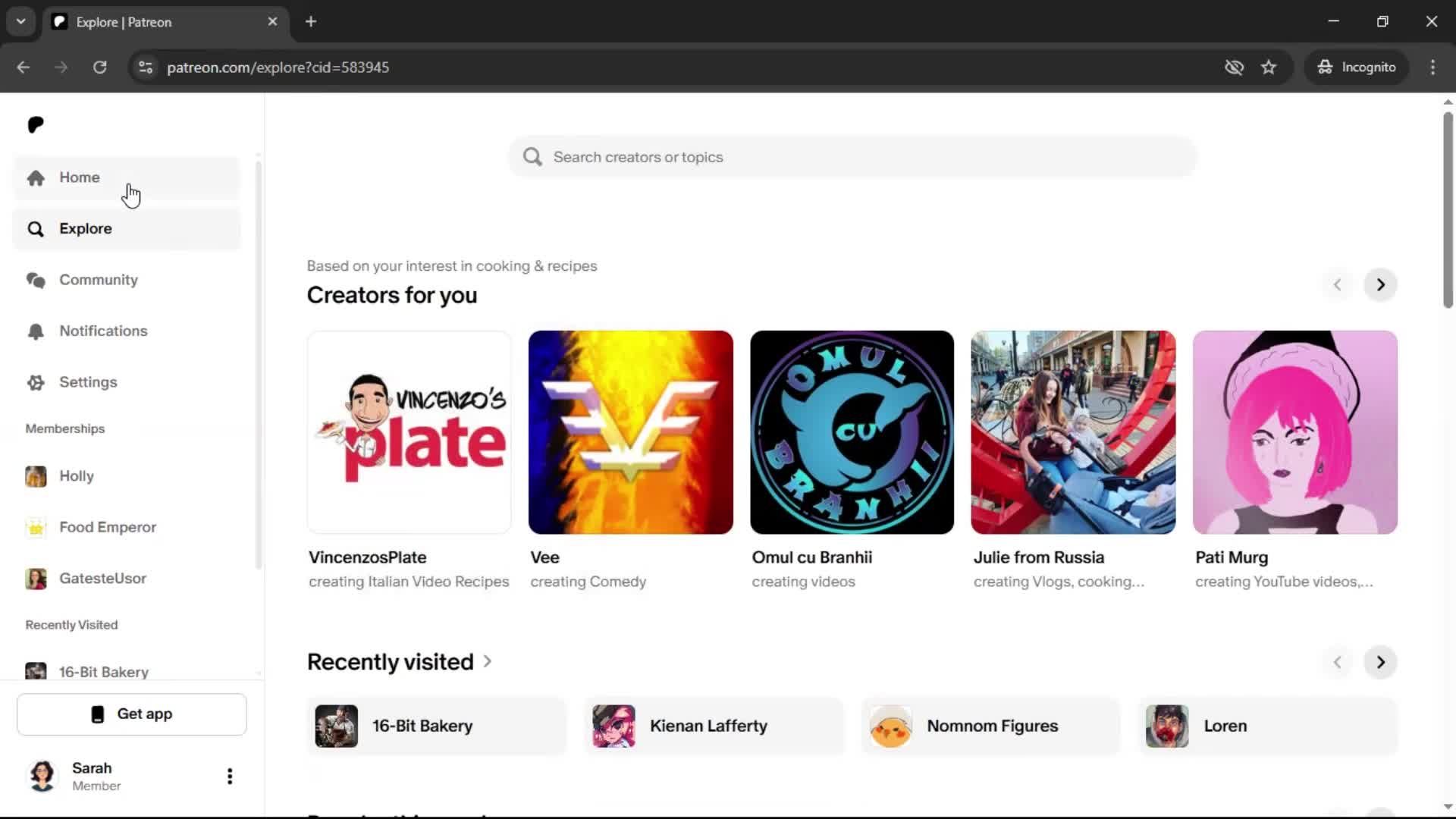Screen dimensions: 1456x819
Task: Bookmark this tab with star icon
Action: click(1269, 67)
